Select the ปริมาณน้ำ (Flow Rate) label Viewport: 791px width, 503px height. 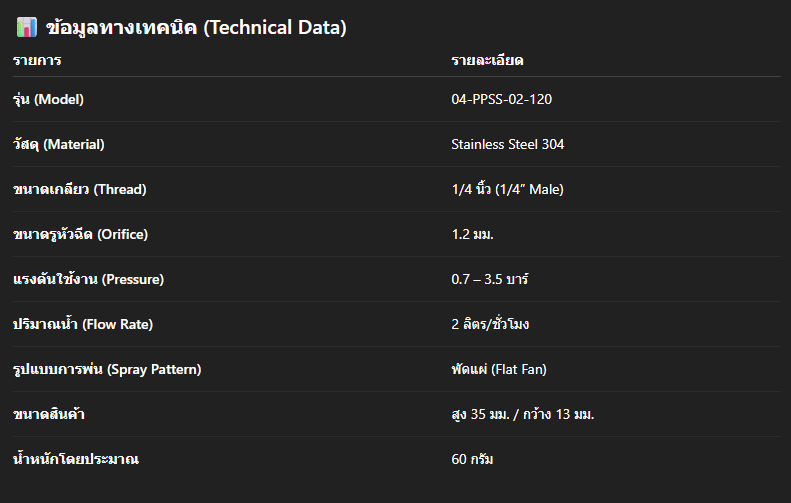click(x=83, y=324)
